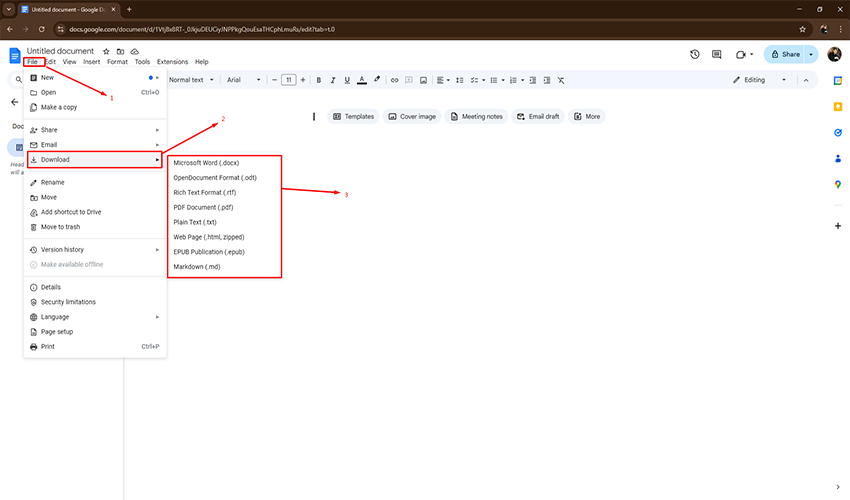Open the Share options dropdown arrow
The height and width of the screenshot is (500, 850).
(x=811, y=54)
